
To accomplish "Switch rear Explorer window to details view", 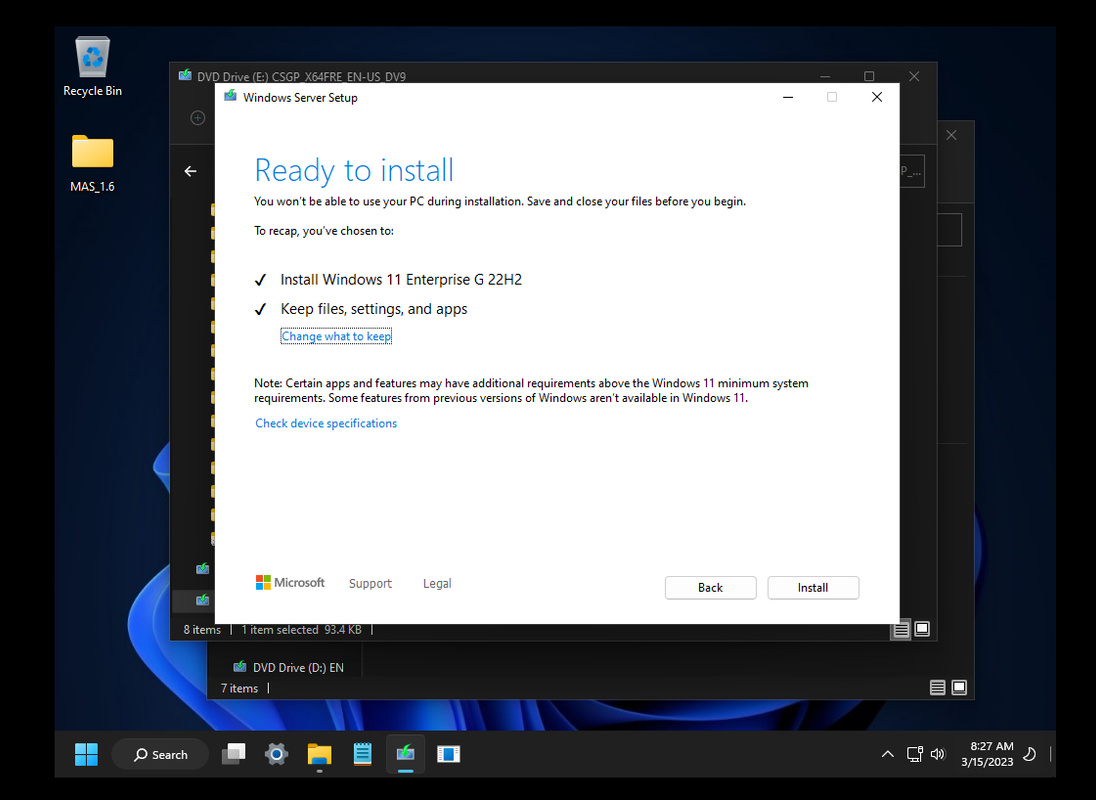I will [x=938, y=688].
